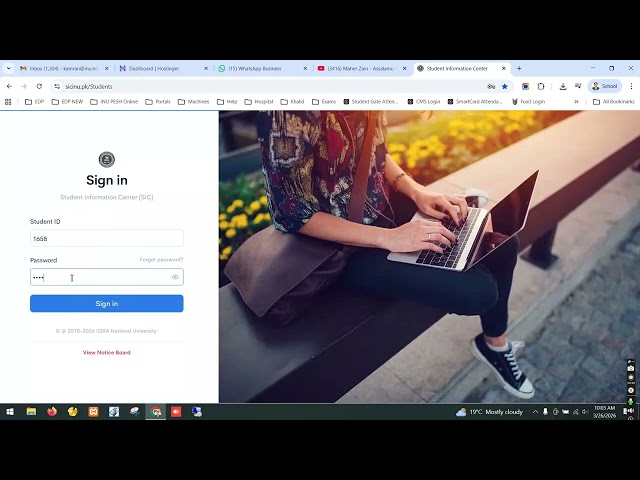640x480 pixels.
Task: Open a new browser tab
Action: (x=519, y=69)
